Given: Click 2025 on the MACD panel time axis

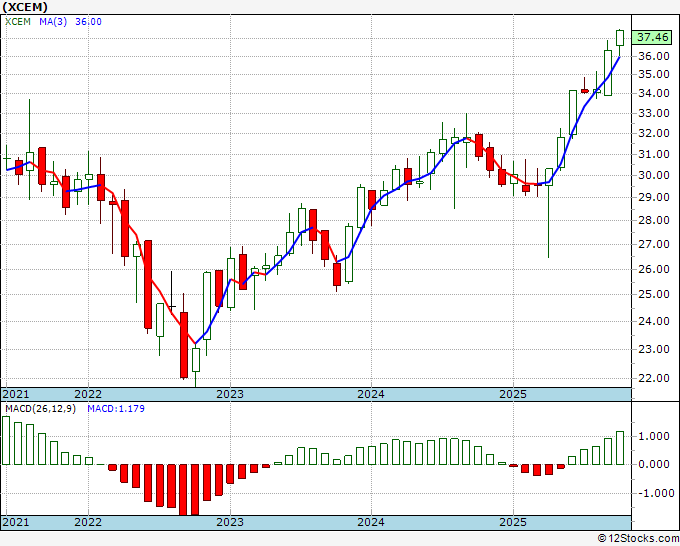Looking at the screenshot, I should tap(513, 522).
